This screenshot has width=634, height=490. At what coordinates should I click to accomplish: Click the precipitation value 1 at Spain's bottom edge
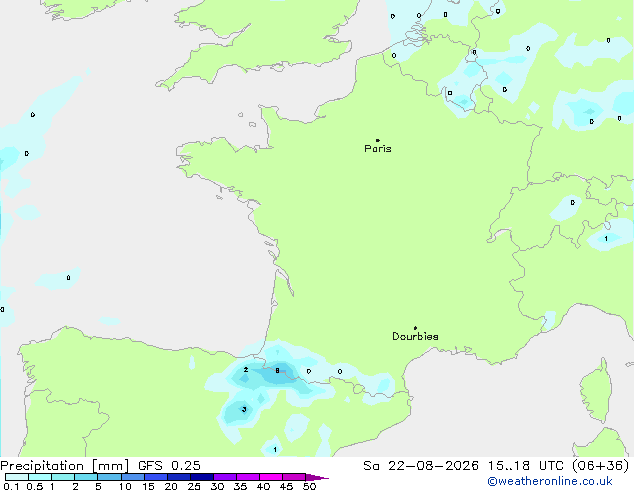pos(275,450)
